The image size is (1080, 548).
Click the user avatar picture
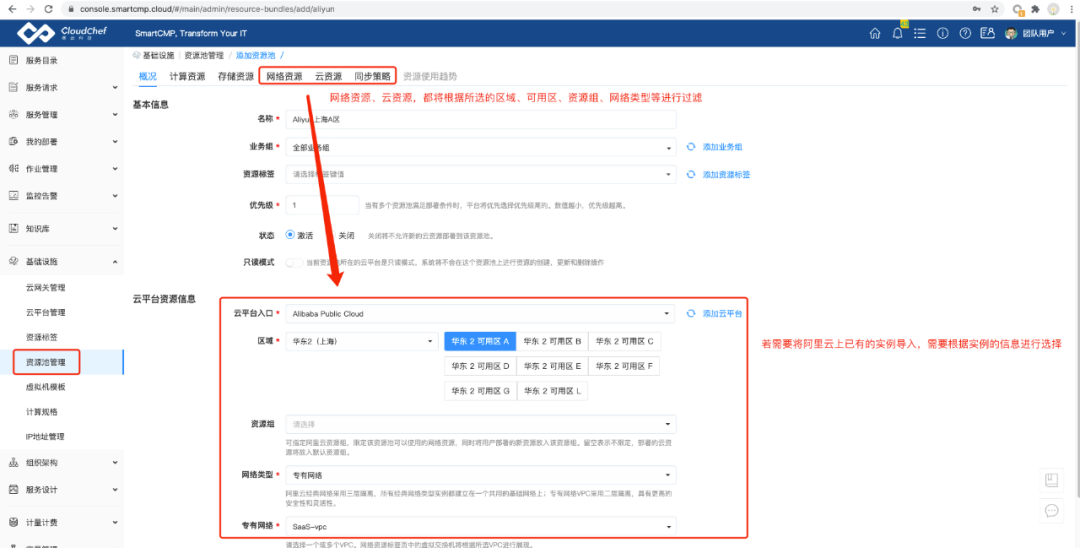pyautogui.click(x=1011, y=33)
